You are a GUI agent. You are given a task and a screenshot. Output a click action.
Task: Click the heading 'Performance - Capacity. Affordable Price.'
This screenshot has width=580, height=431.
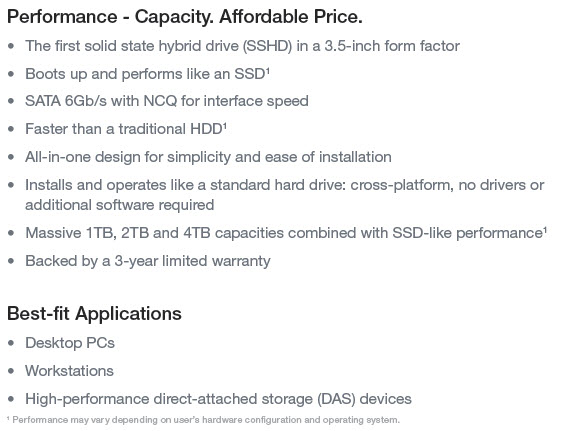point(185,17)
